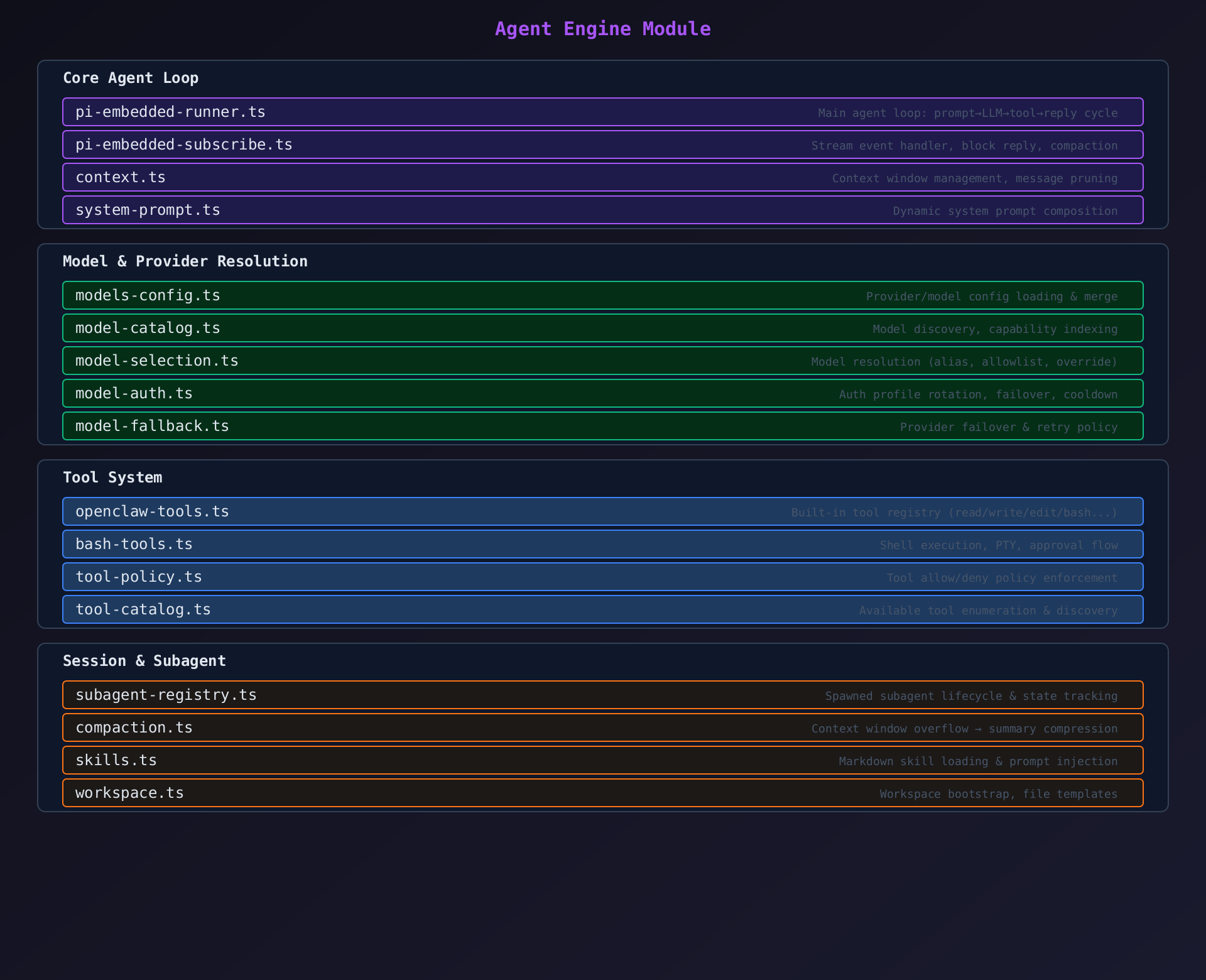Image resolution: width=1206 pixels, height=980 pixels.
Task: Select the model-auth.ts entry
Action: [x=602, y=393]
